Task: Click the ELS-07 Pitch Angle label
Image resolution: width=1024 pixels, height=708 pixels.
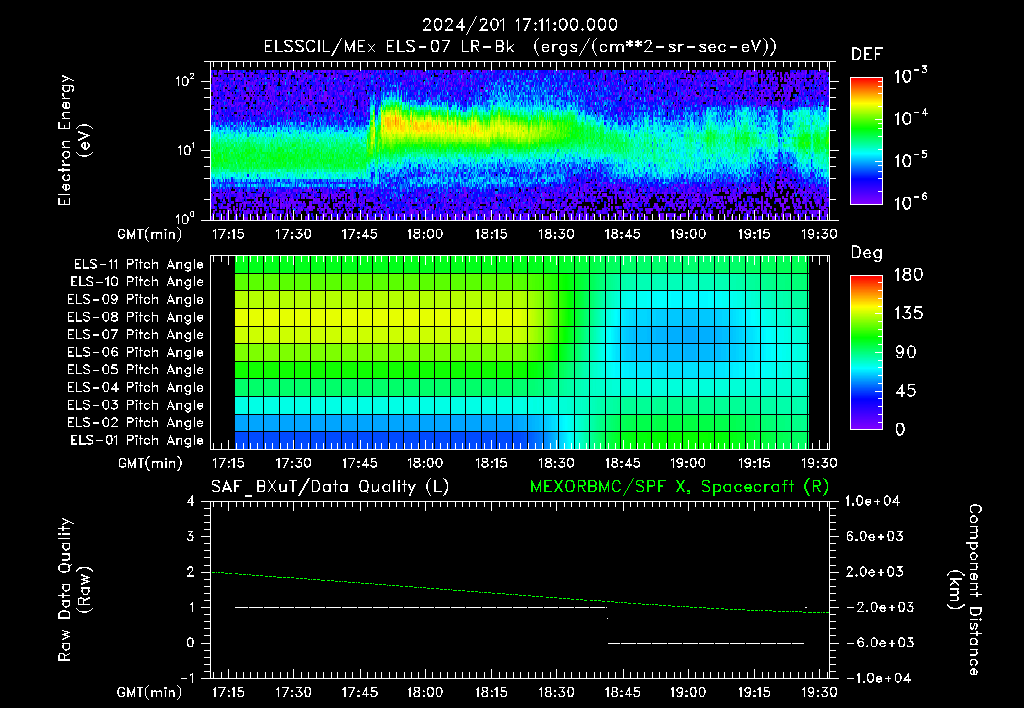Action: click(135, 334)
